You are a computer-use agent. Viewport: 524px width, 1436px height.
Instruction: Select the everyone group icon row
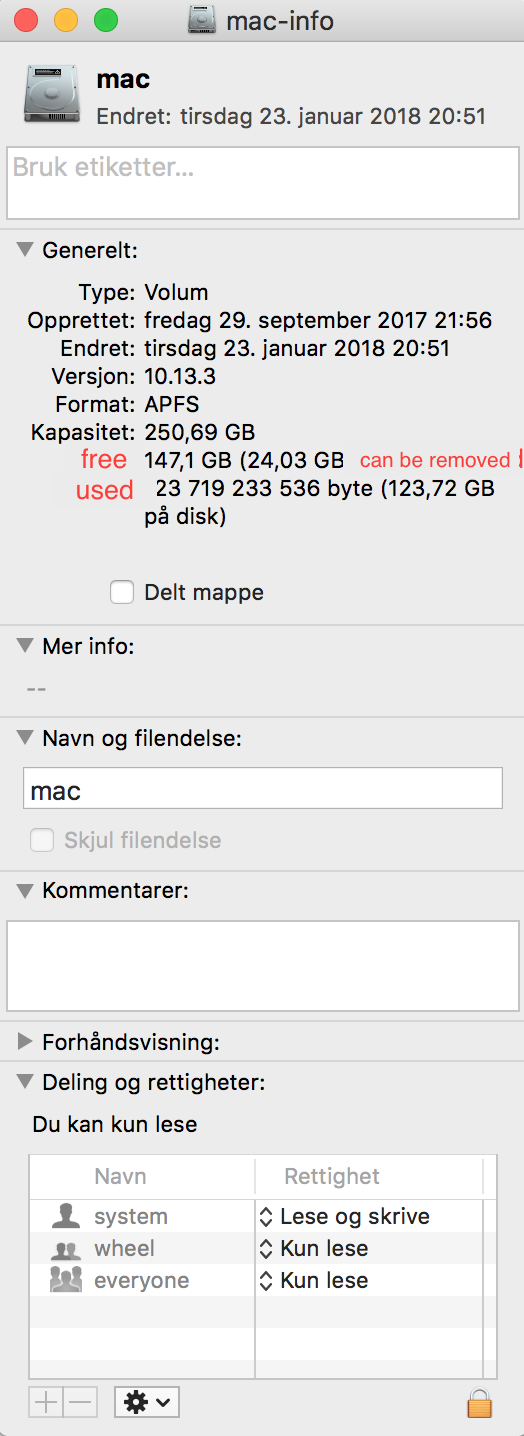pos(140,1281)
